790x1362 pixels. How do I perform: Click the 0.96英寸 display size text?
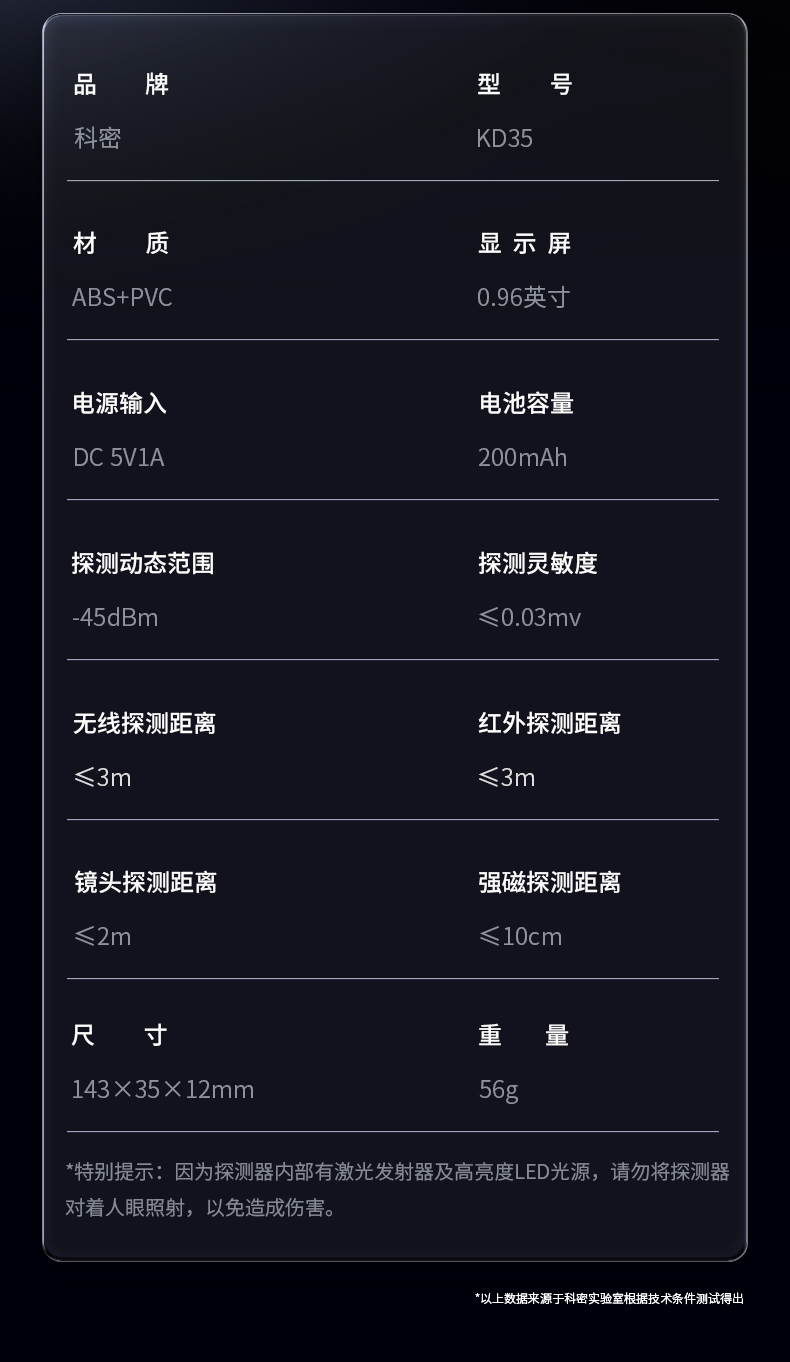[523, 297]
